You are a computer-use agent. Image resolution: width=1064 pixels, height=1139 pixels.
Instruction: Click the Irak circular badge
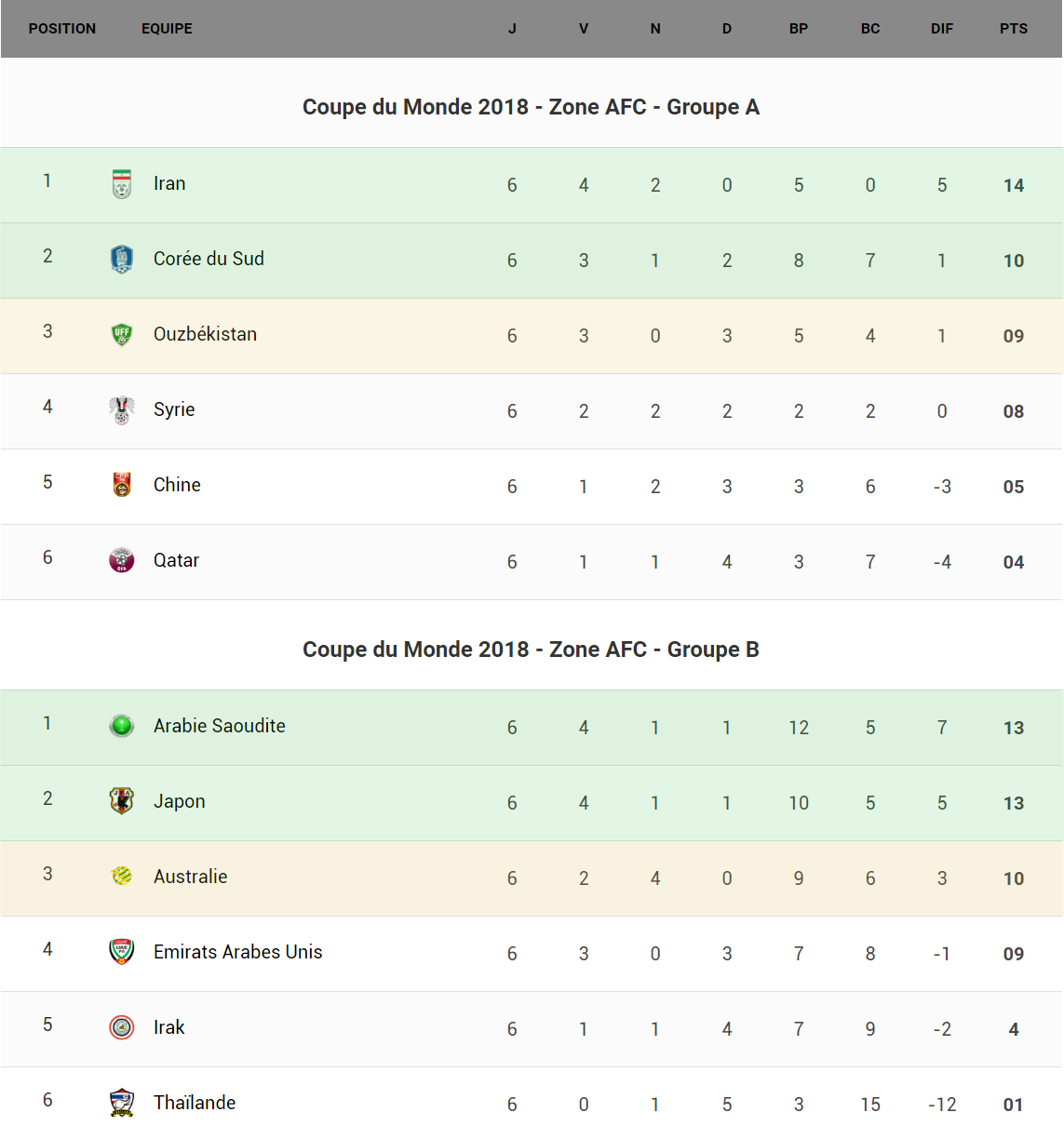[x=122, y=1027]
